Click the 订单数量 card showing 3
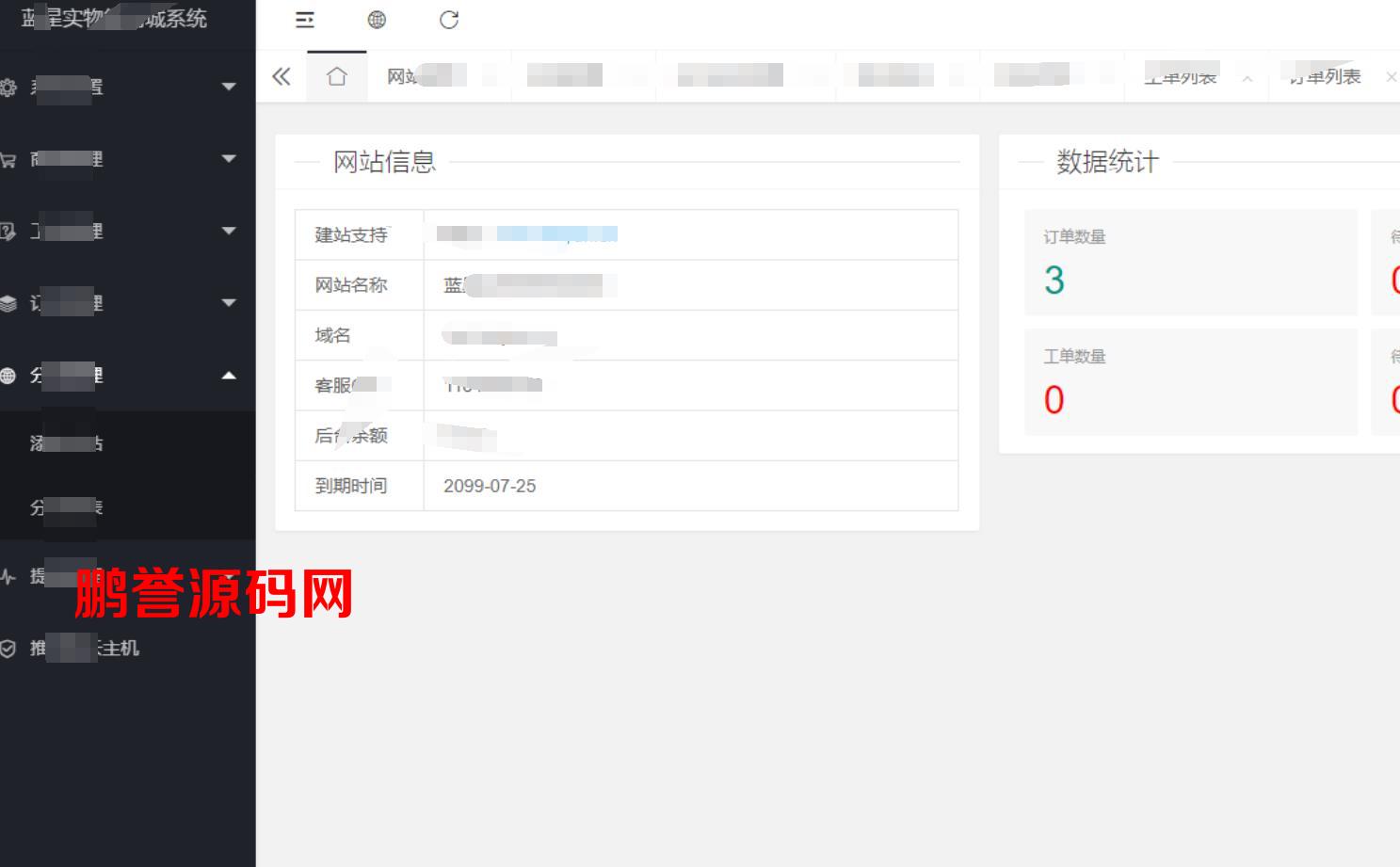 click(1191, 262)
